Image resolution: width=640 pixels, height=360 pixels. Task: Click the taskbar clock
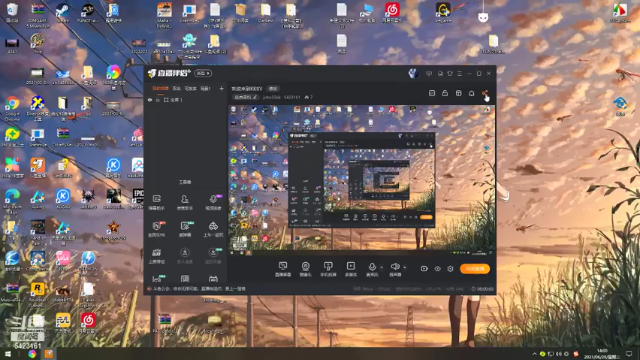click(x=602, y=354)
